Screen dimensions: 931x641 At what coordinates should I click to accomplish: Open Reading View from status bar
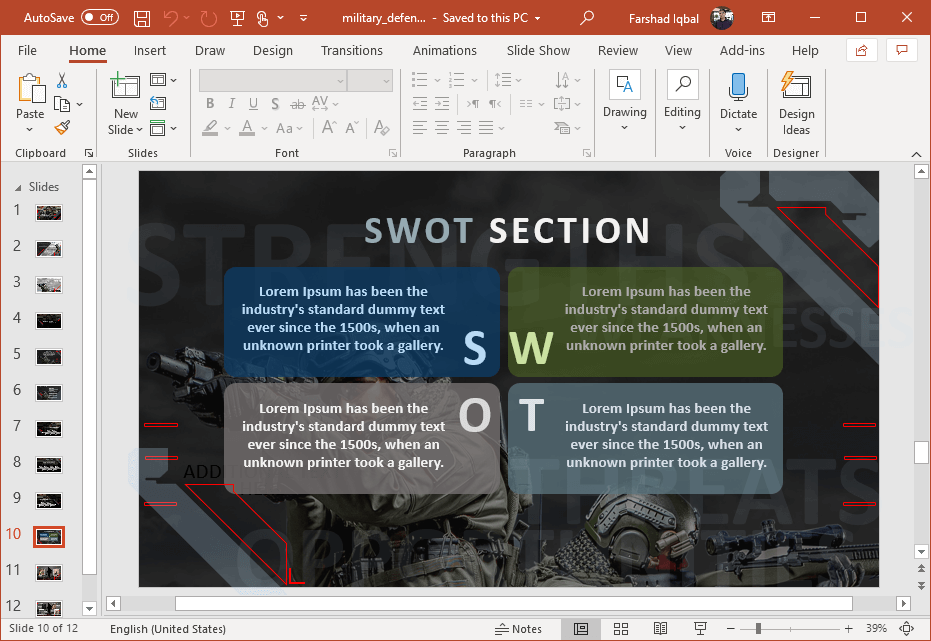coord(660,629)
